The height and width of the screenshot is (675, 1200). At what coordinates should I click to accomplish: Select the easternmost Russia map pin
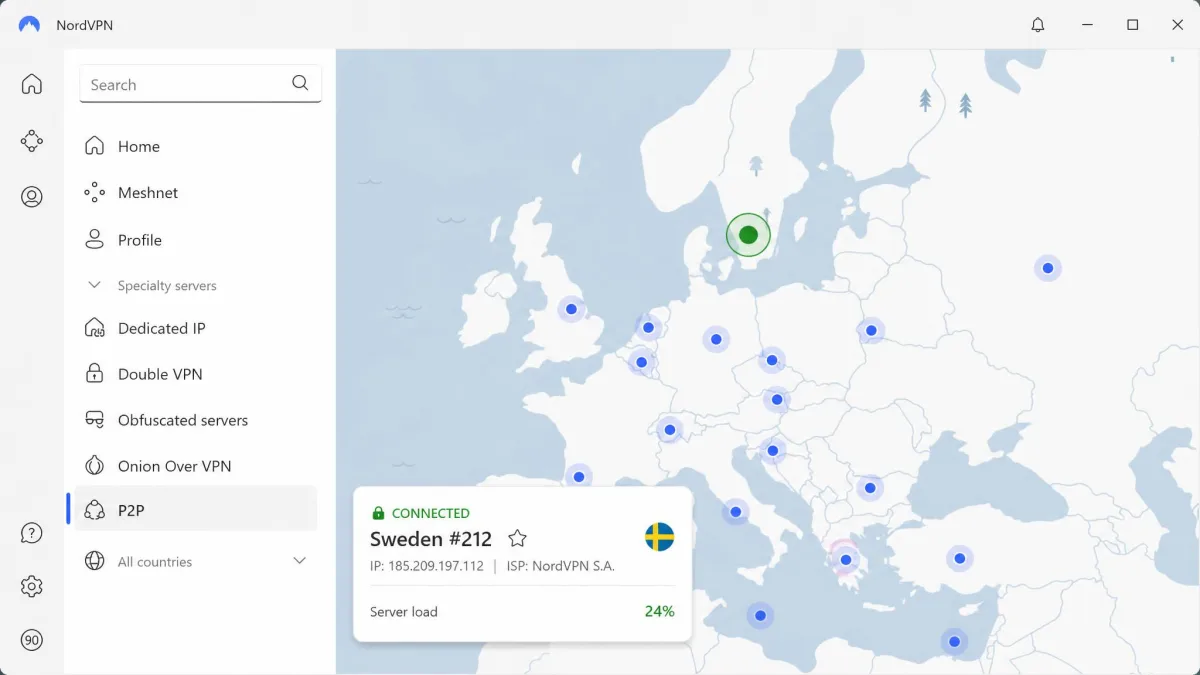1047,268
